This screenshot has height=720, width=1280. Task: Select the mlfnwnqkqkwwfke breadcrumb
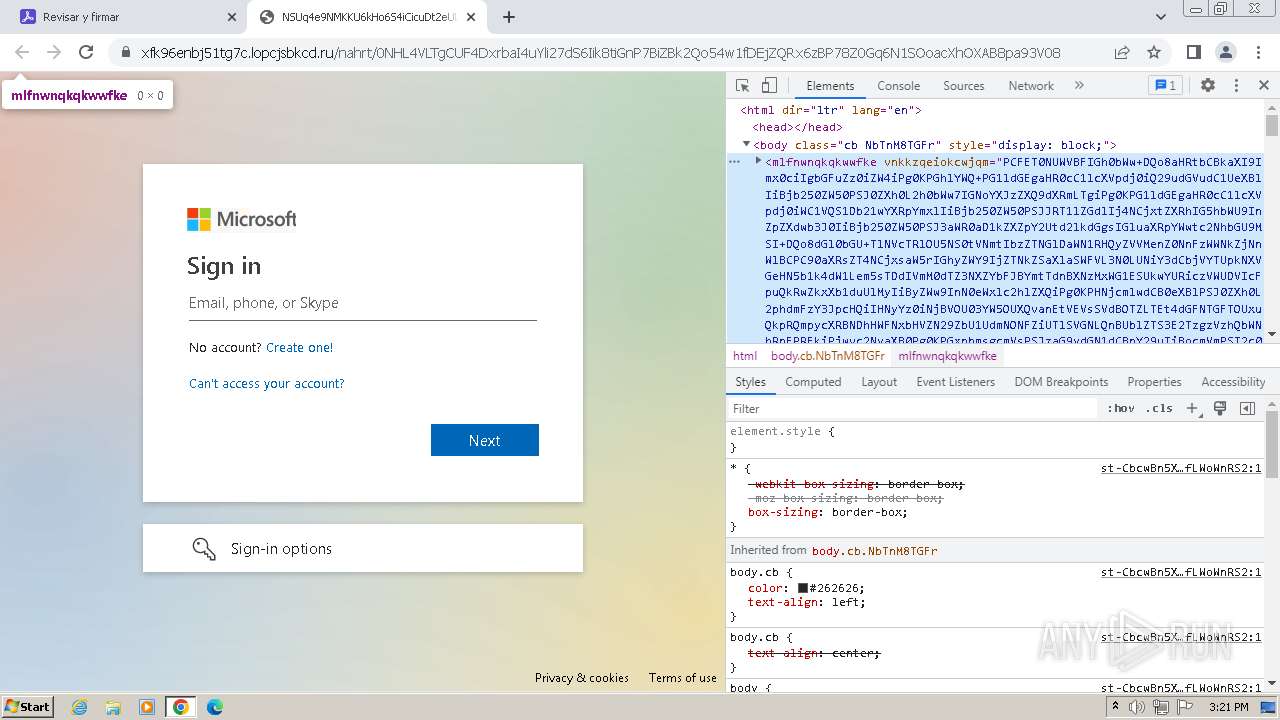pyautogui.click(x=947, y=356)
